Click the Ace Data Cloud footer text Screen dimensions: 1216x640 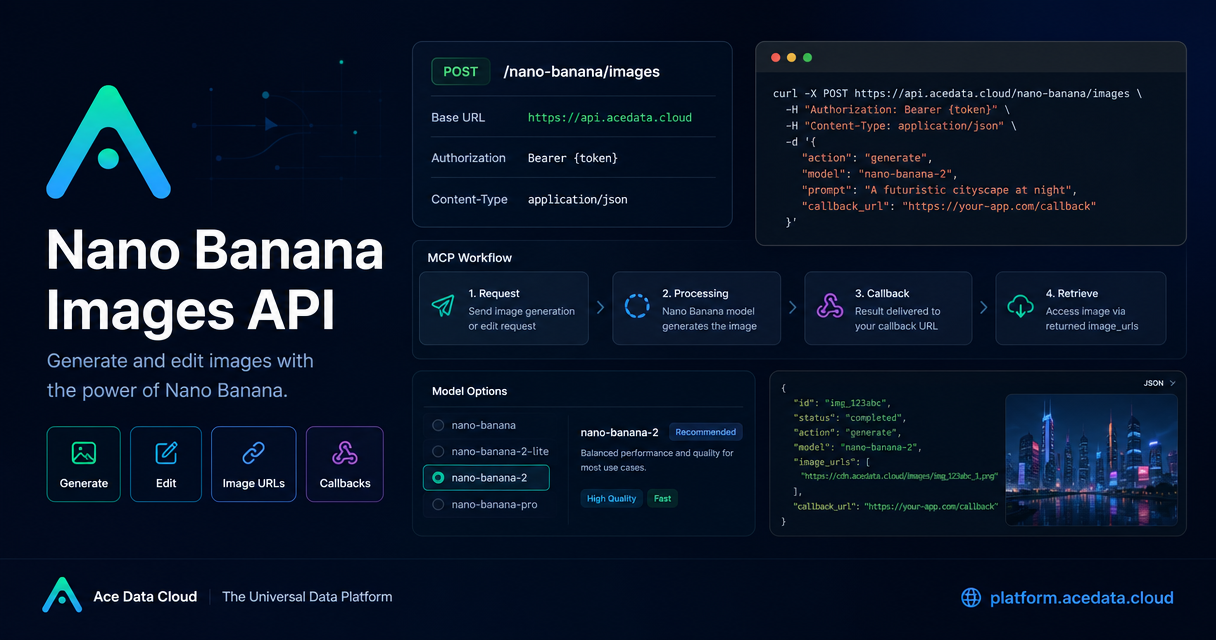(x=145, y=597)
